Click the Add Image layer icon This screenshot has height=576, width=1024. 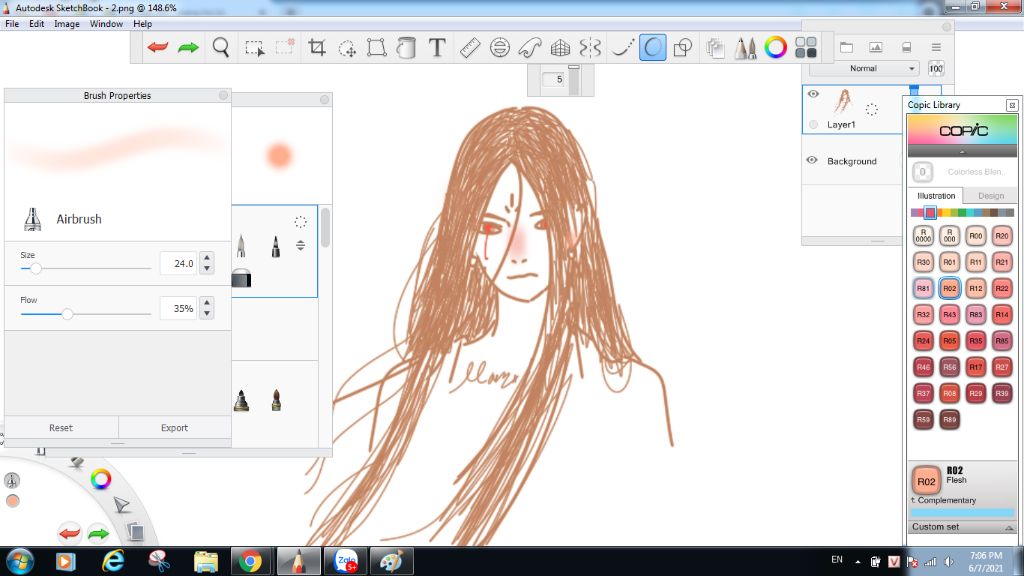[x=876, y=47]
